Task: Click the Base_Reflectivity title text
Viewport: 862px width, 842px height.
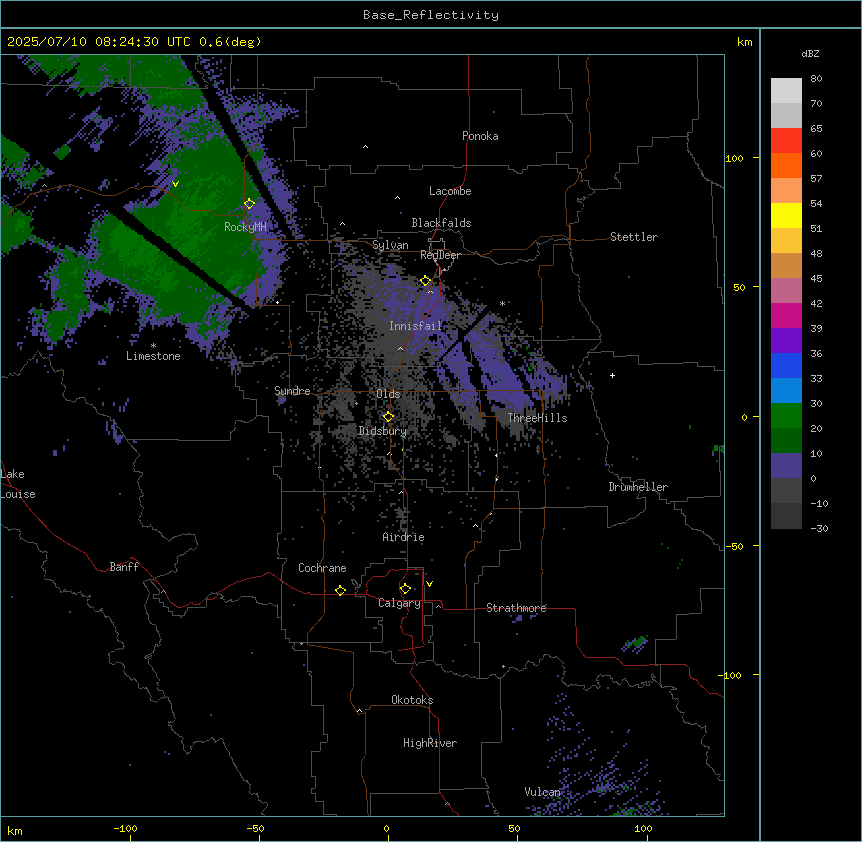Action: pos(431,15)
